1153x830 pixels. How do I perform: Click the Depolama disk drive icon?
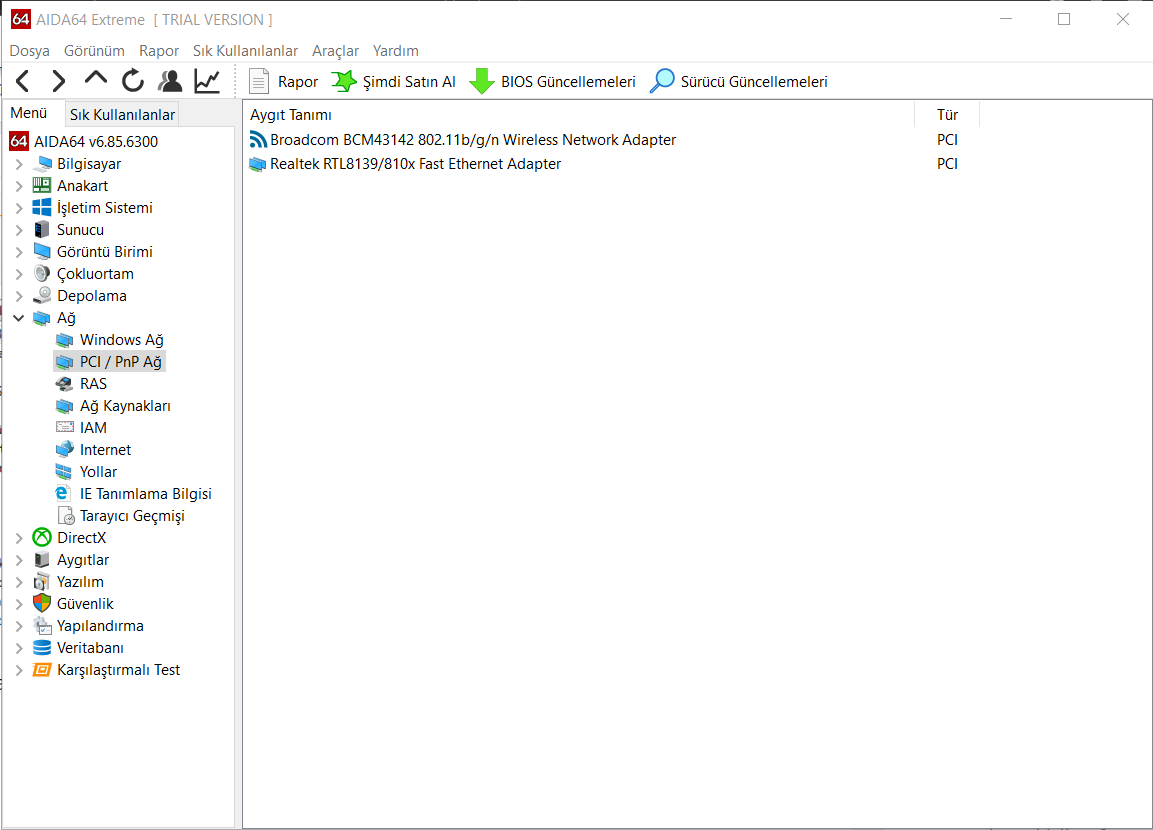42,296
